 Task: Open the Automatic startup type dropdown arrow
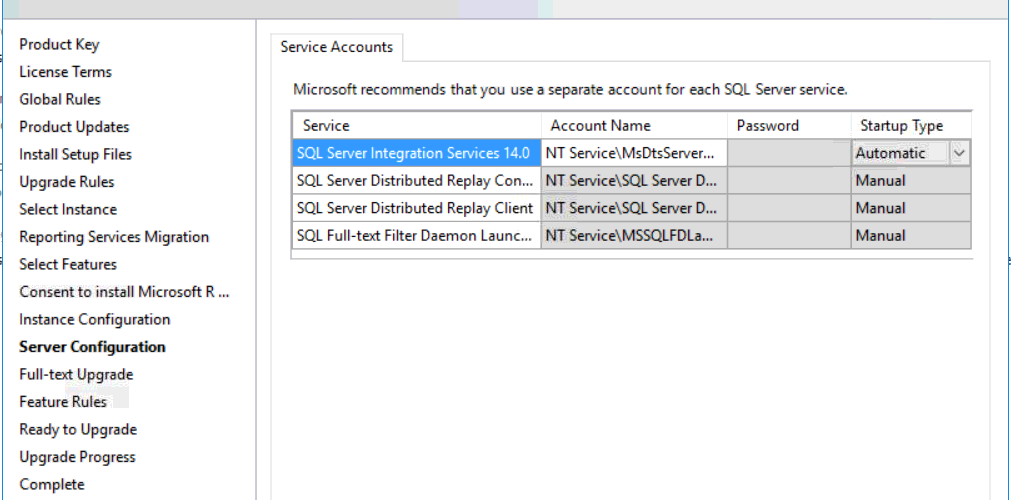tap(959, 153)
